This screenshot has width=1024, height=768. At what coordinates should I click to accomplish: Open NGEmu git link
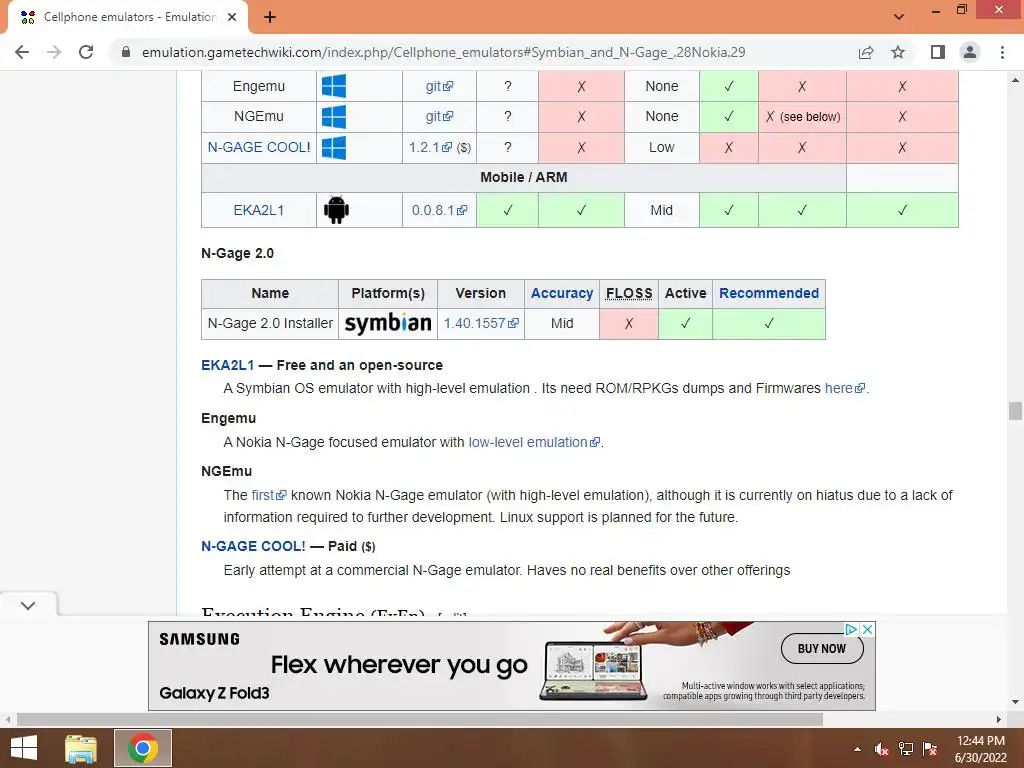pyautogui.click(x=439, y=116)
